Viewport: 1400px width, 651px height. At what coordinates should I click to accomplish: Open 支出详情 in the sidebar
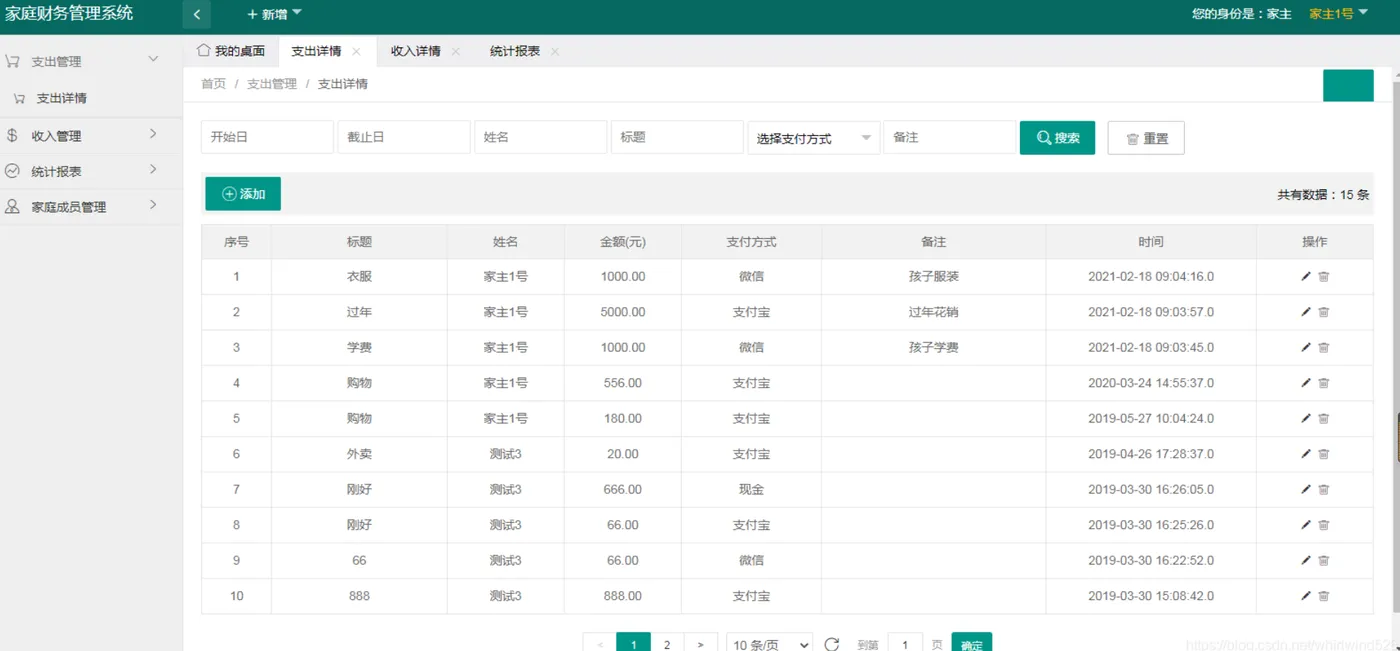coord(62,98)
